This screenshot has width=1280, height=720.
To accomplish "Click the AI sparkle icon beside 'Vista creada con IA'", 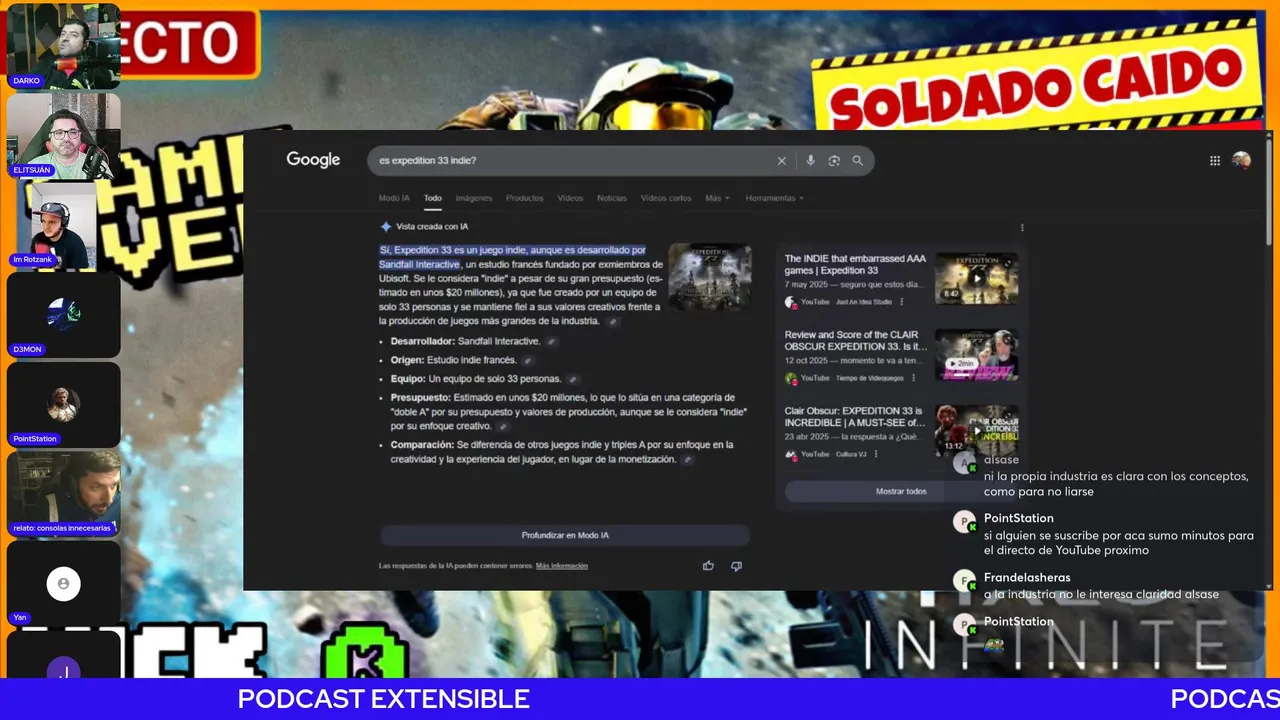I will point(385,227).
